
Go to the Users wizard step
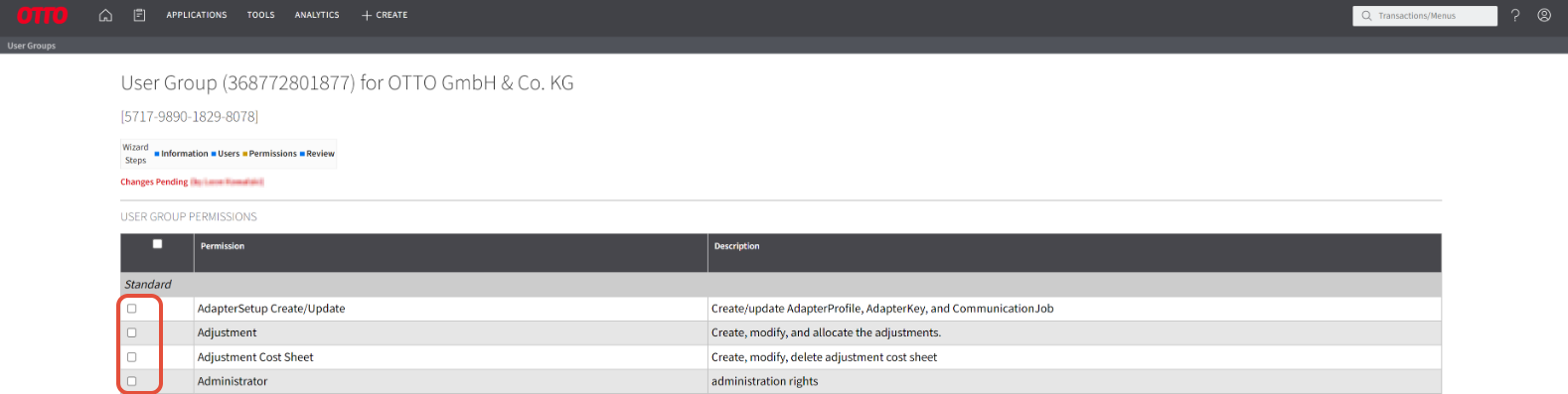click(x=226, y=154)
